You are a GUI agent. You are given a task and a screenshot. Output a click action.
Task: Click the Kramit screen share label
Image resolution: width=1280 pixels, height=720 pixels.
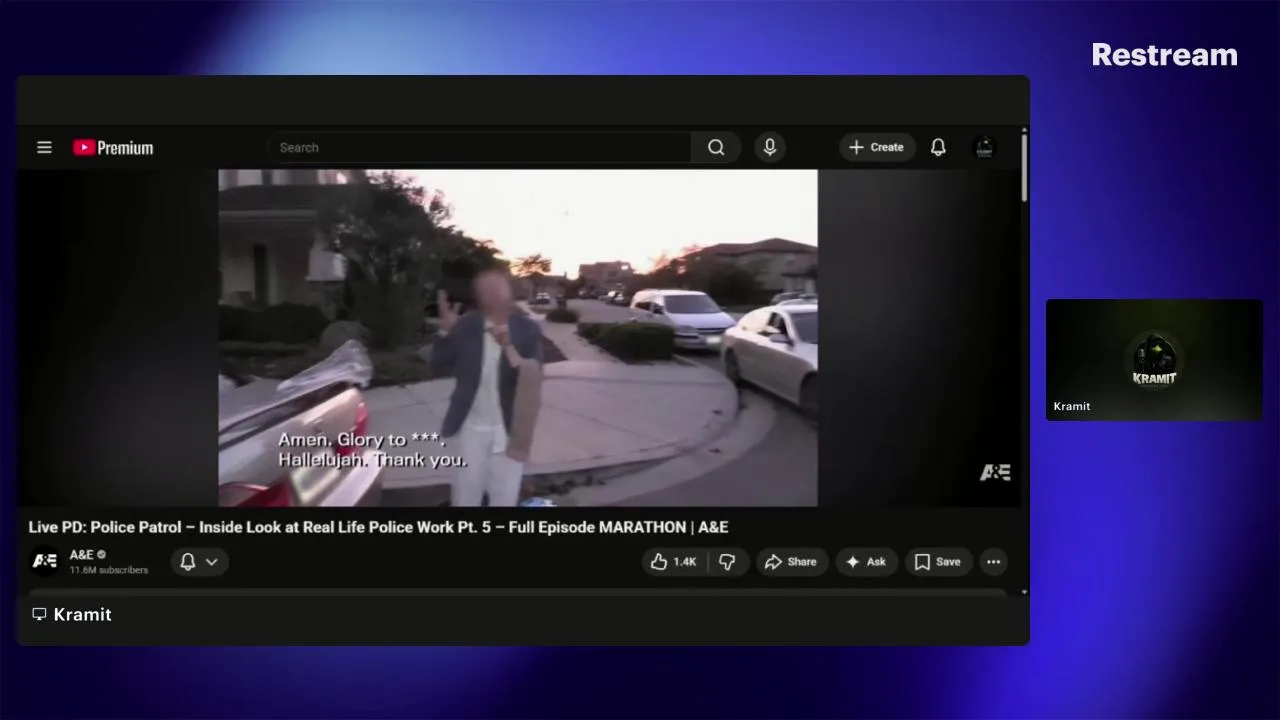pyautogui.click(x=82, y=614)
